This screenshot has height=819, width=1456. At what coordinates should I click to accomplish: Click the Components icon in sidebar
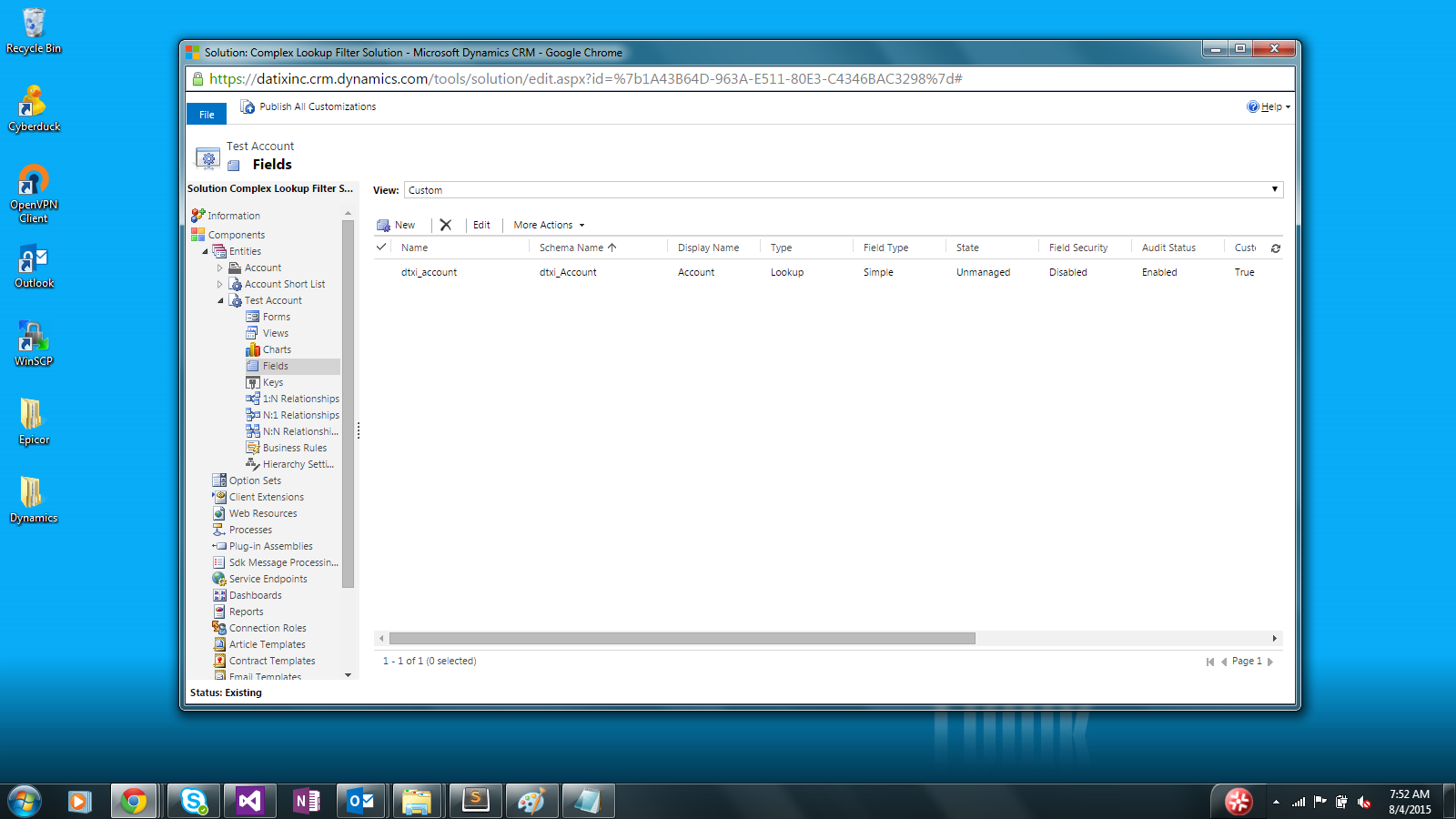(197, 235)
